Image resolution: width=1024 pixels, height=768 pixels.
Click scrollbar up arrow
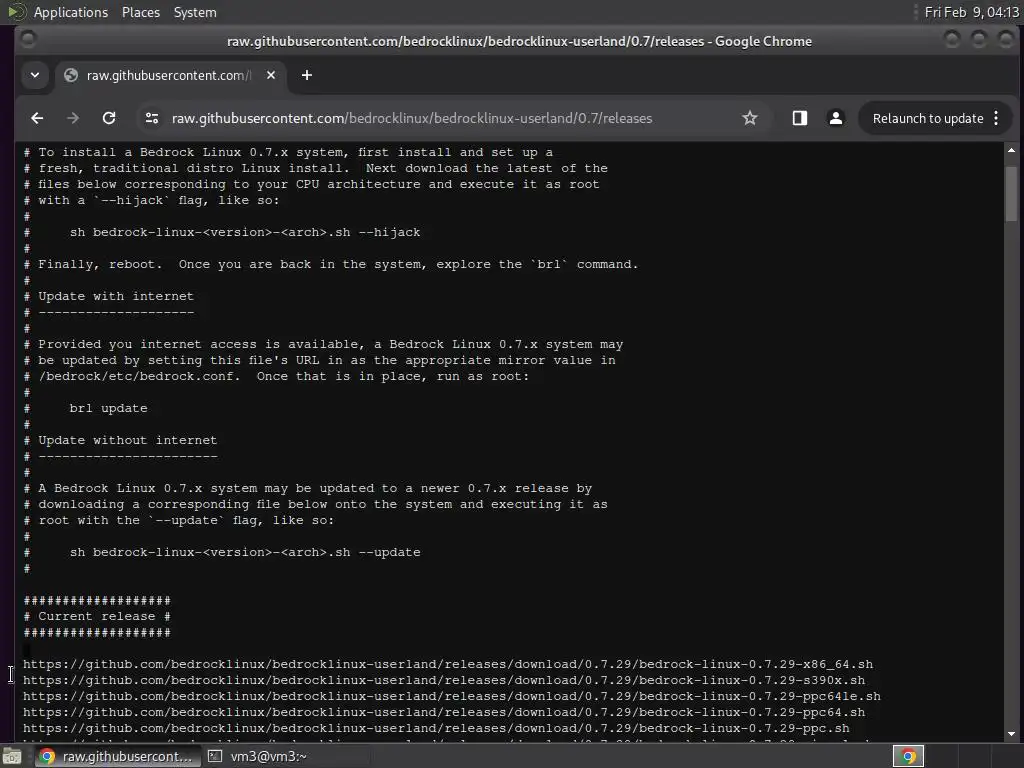click(x=1011, y=151)
